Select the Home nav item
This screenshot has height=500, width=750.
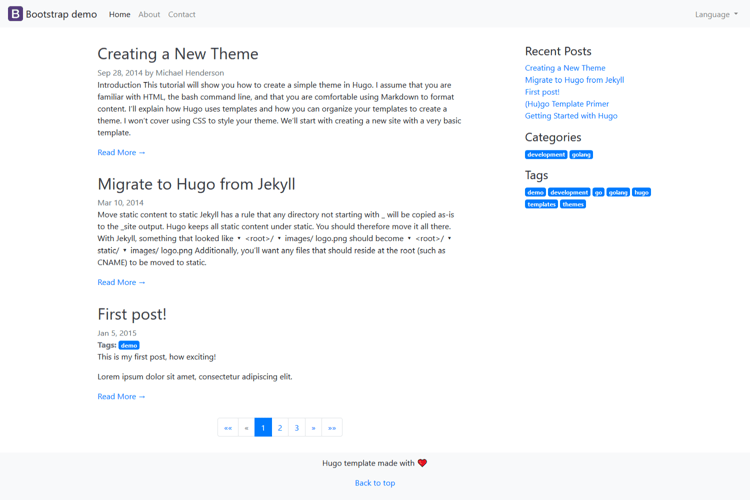point(120,14)
